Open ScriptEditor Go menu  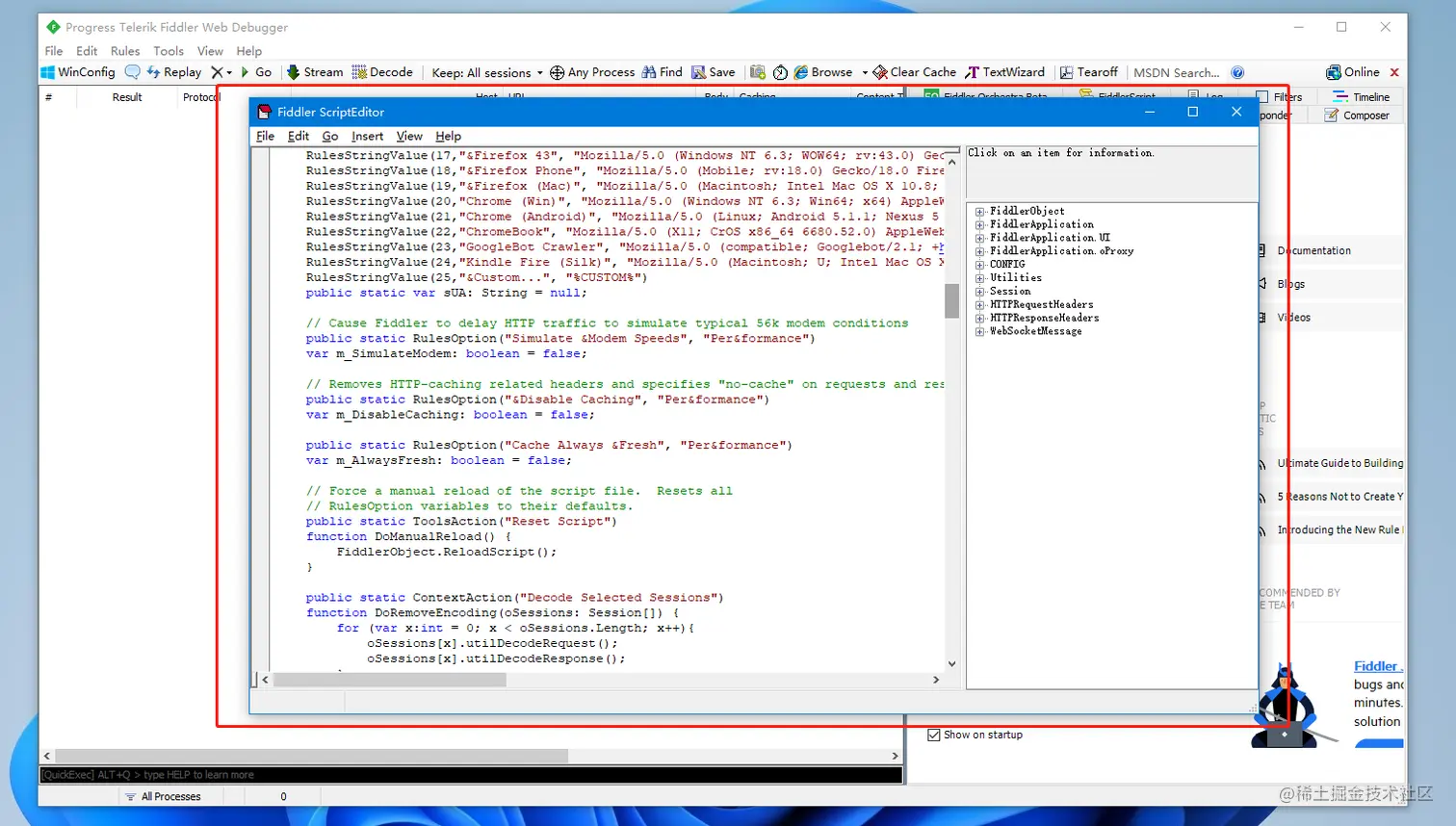coord(329,136)
